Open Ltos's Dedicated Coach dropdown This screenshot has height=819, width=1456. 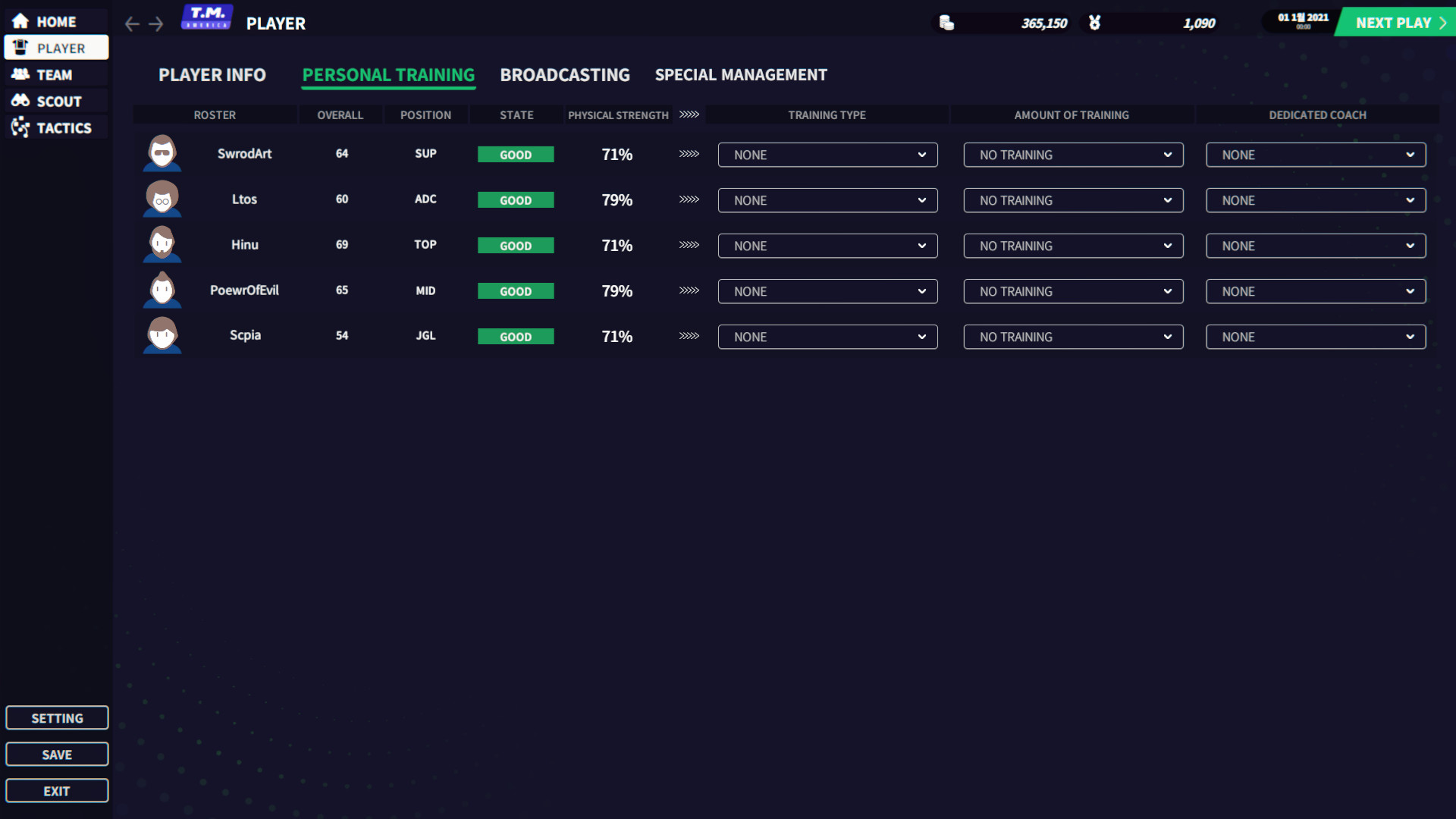click(x=1316, y=200)
